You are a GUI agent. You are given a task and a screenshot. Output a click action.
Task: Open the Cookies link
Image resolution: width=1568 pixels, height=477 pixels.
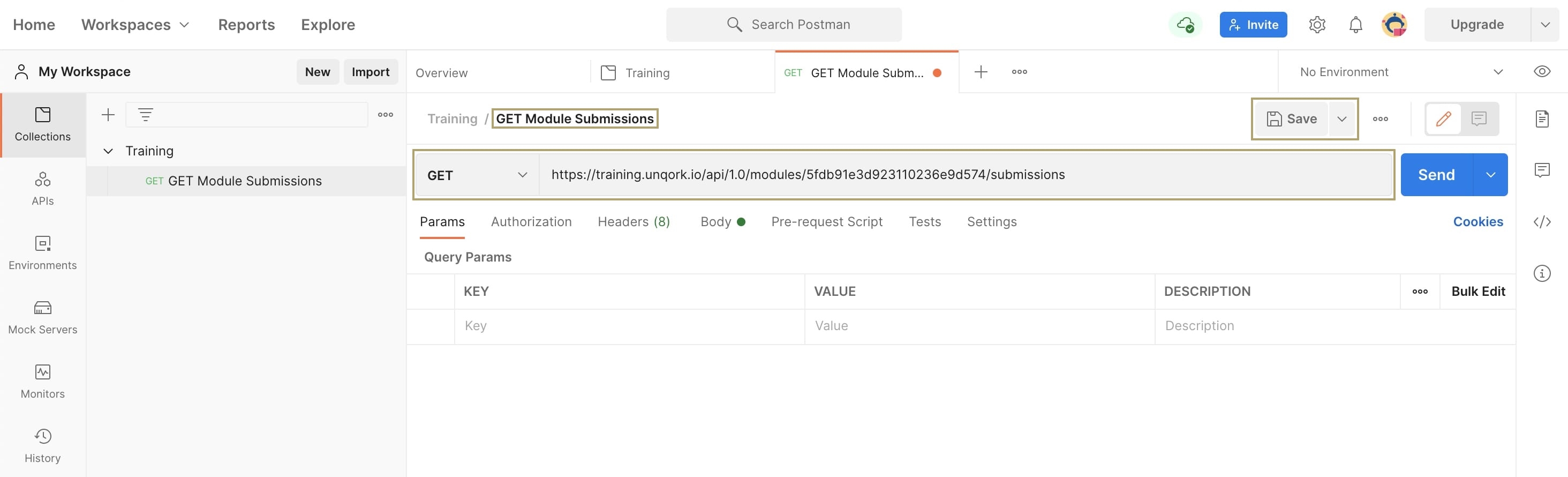click(x=1478, y=222)
